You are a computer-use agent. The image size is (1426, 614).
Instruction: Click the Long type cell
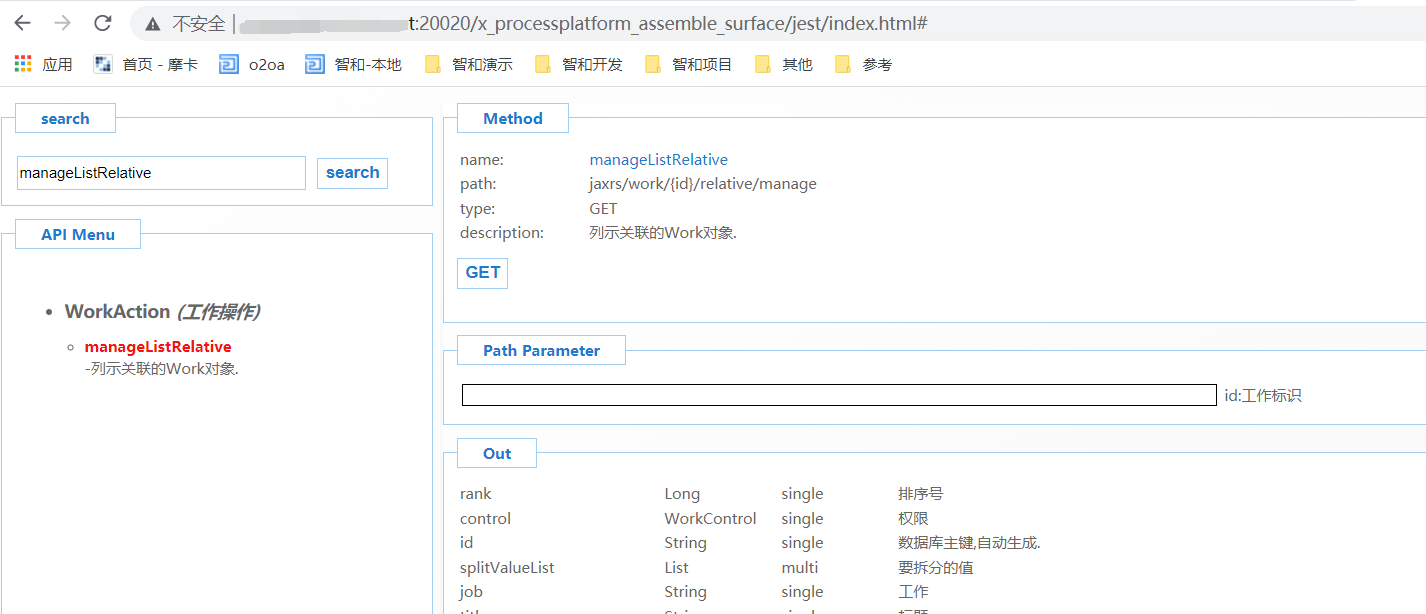click(682, 494)
